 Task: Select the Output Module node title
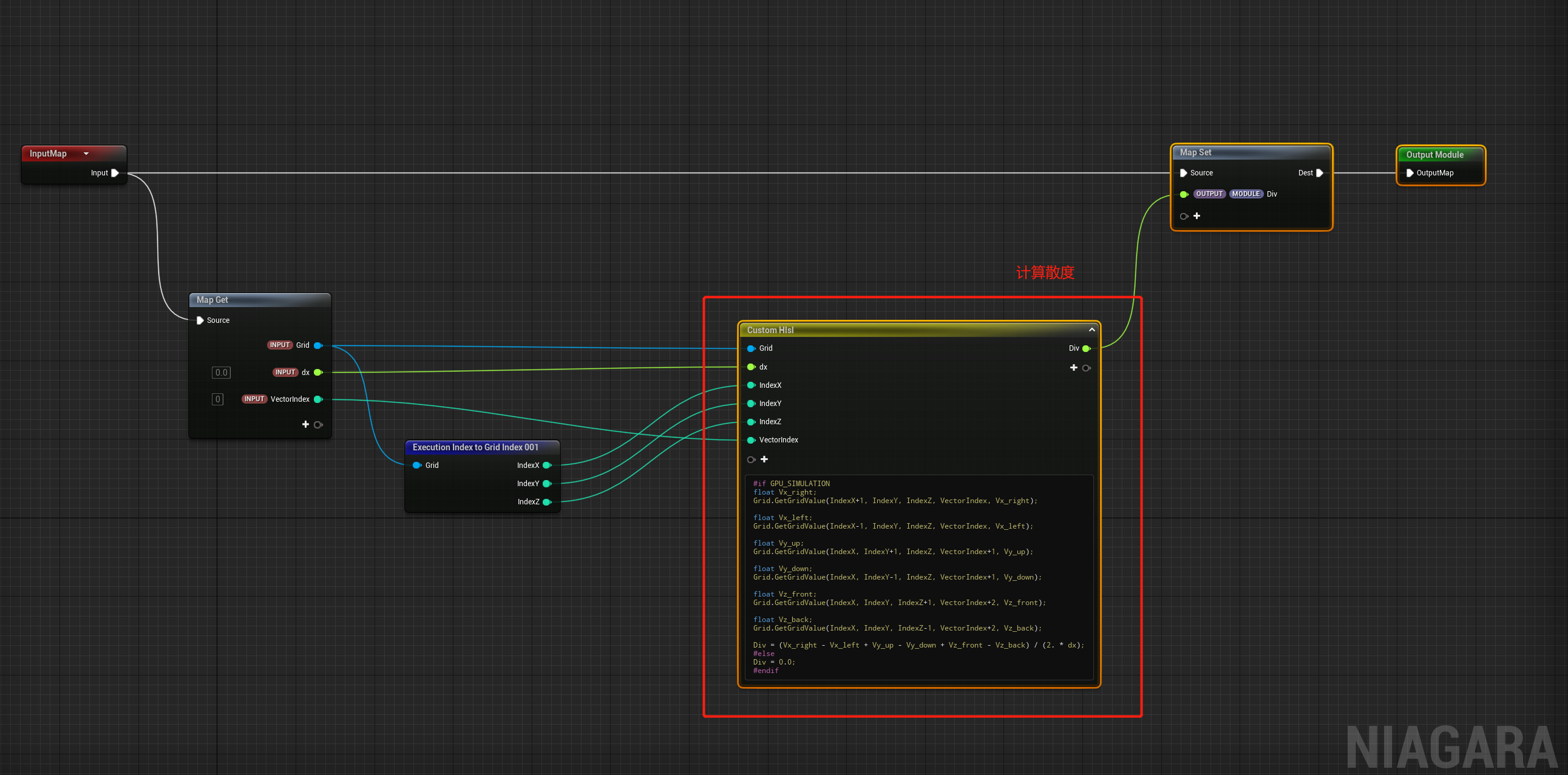coord(1434,155)
